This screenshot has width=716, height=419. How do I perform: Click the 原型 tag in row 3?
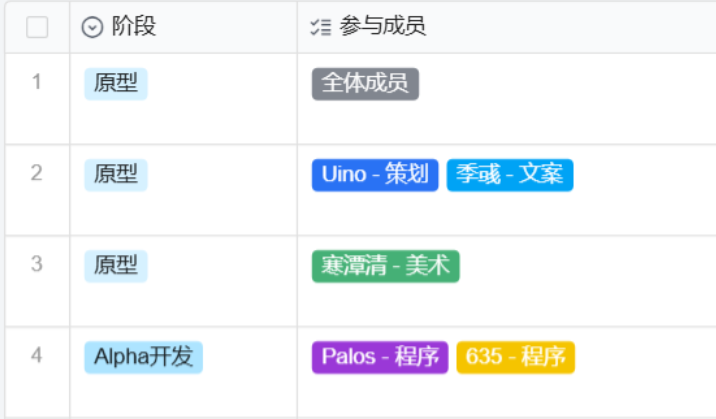click(x=116, y=266)
